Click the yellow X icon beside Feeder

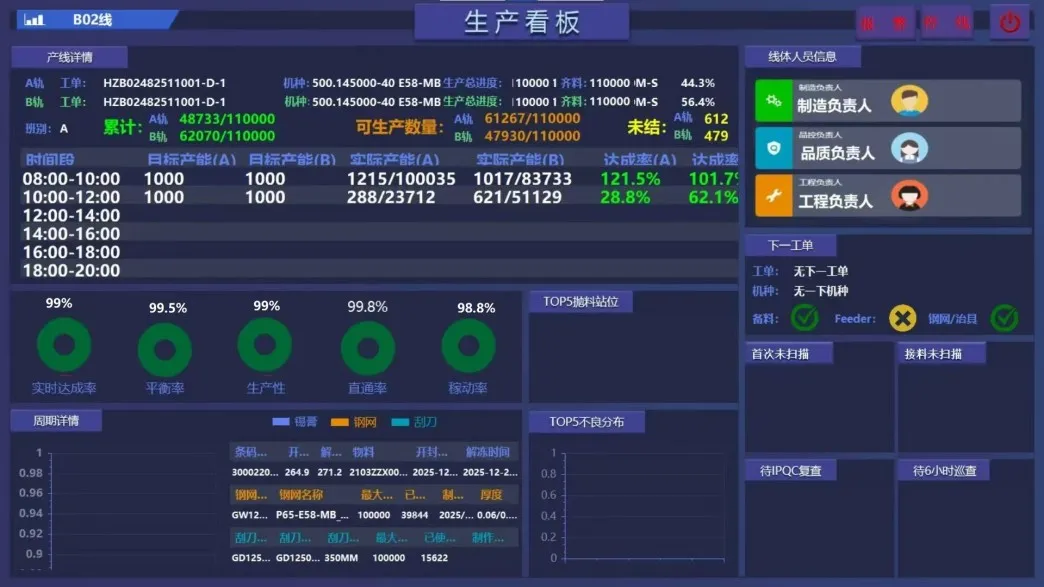(902, 318)
